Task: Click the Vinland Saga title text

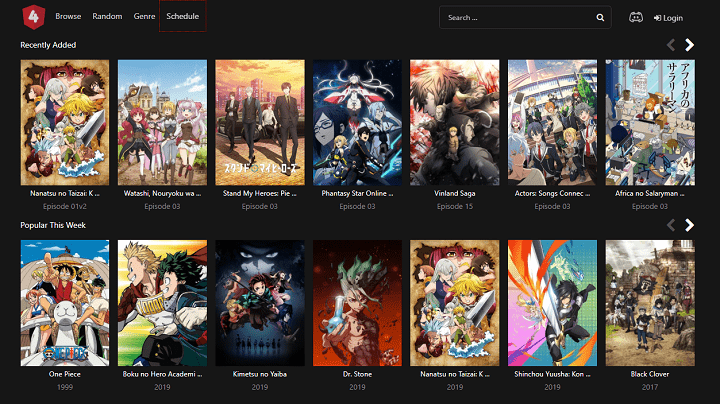Action: (455, 193)
